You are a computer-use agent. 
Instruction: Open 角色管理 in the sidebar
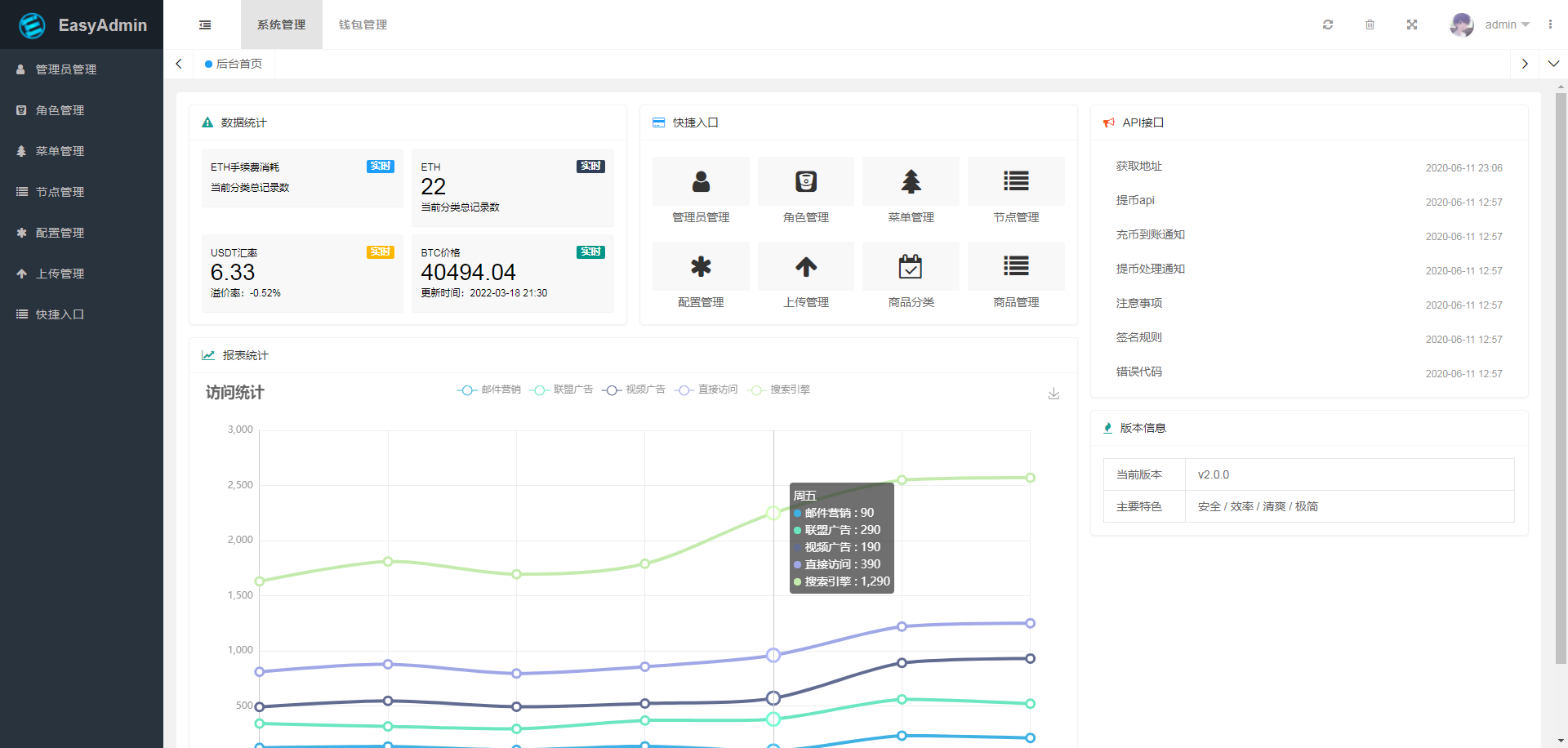pos(82,110)
